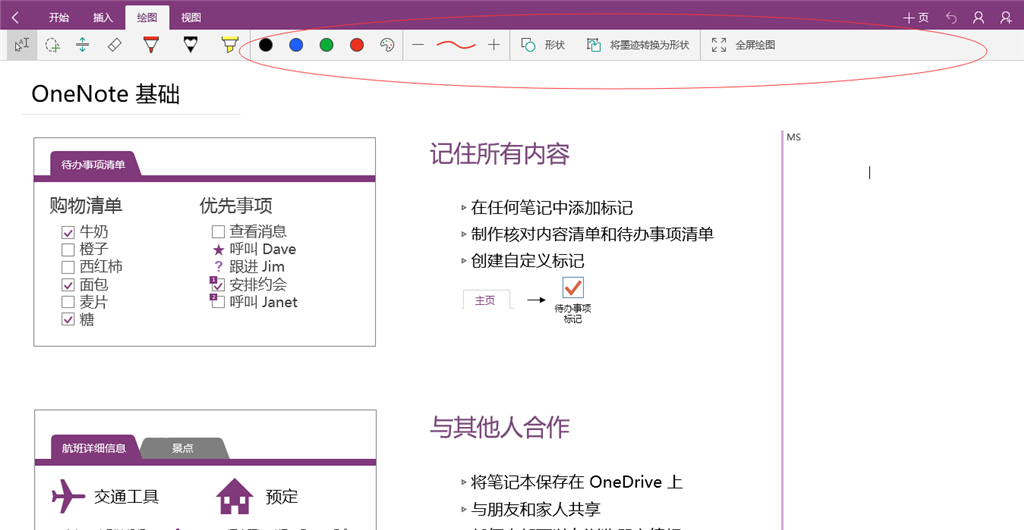
Task: Select the yellow highlighter tool
Action: tap(229, 45)
